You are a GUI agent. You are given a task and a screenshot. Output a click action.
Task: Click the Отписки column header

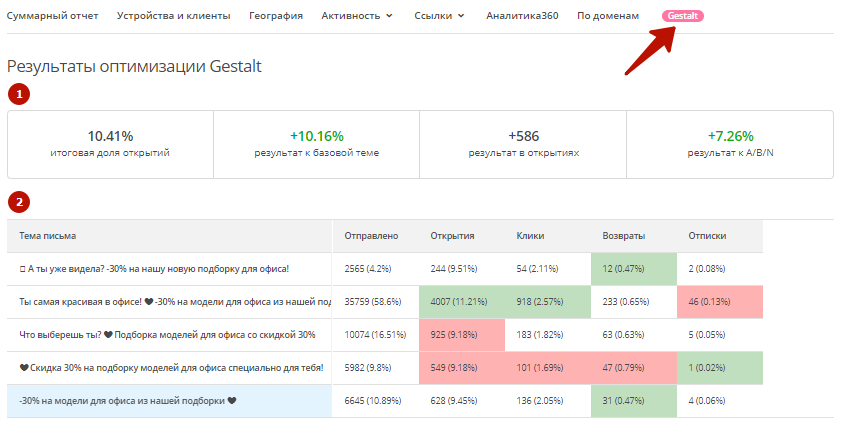click(707, 236)
